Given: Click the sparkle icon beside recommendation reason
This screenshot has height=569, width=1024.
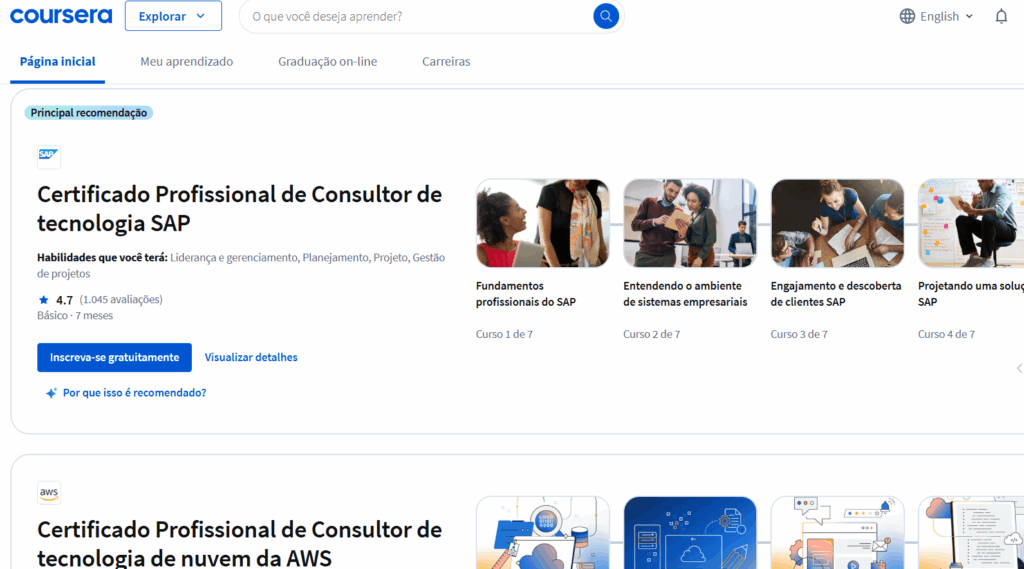Looking at the screenshot, I should pyautogui.click(x=51, y=393).
